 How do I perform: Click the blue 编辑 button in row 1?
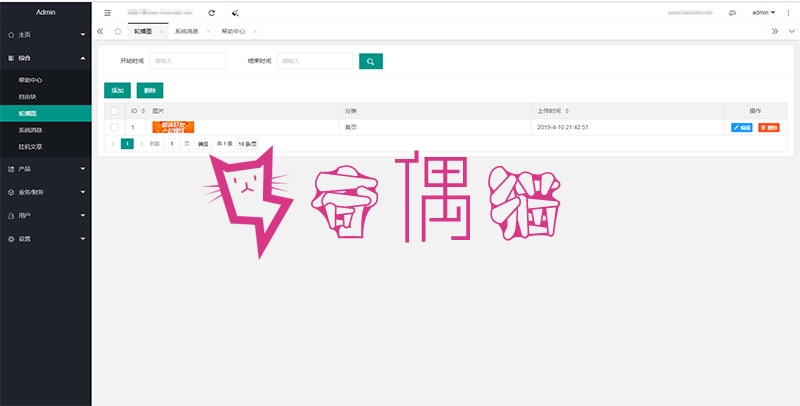[742, 128]
